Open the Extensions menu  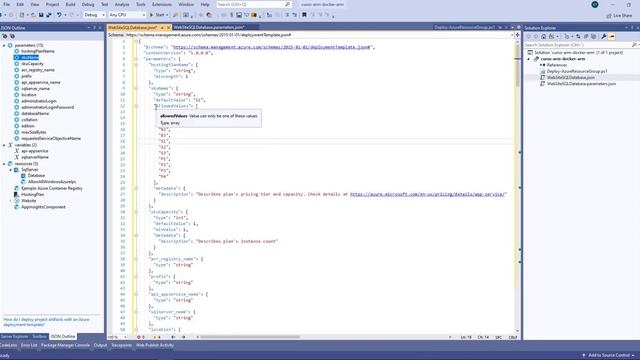tap(162, 4)
